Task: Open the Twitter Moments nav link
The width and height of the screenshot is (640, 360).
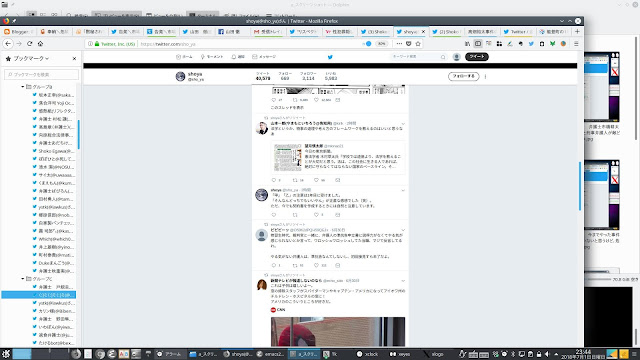Action: pos(211,57)
